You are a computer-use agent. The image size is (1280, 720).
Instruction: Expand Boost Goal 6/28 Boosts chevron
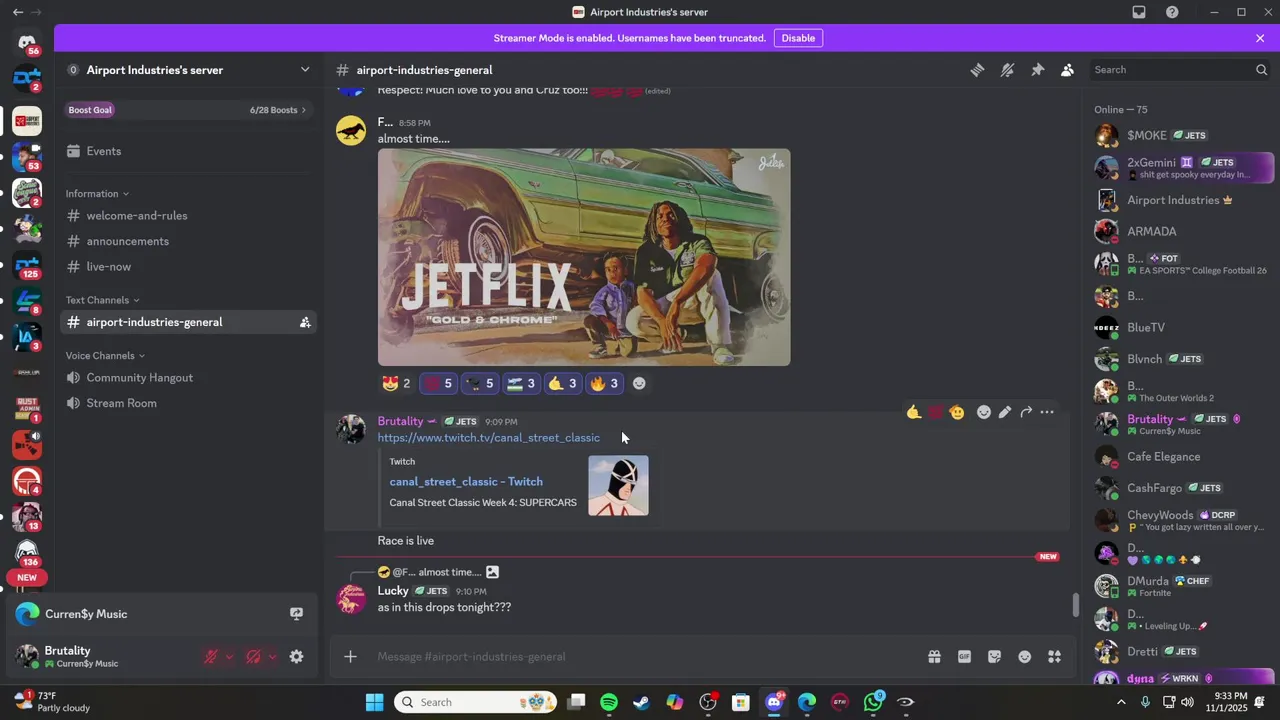pos(304,110)
